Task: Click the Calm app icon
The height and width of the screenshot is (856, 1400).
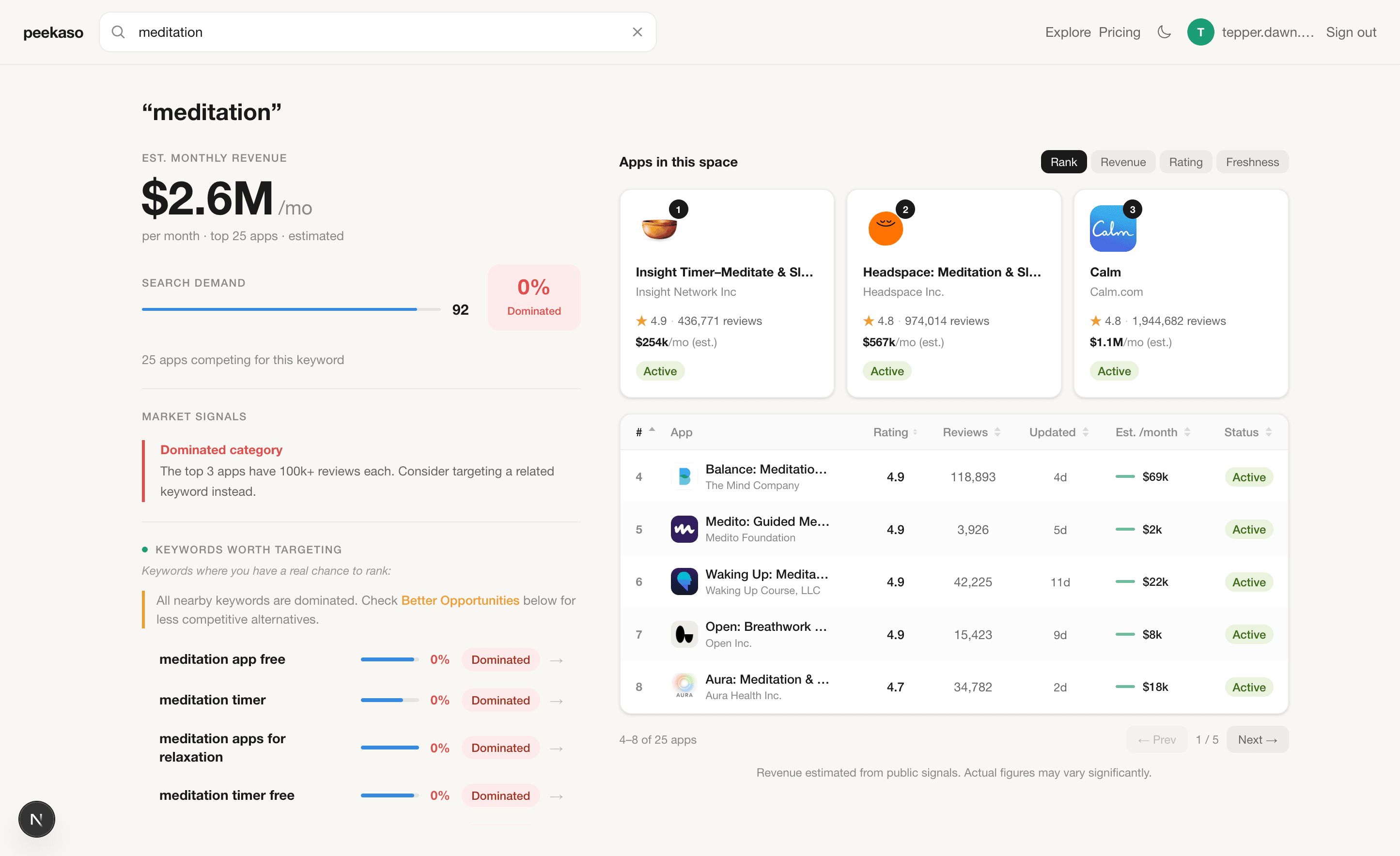Action: (x=1112, y=229)
